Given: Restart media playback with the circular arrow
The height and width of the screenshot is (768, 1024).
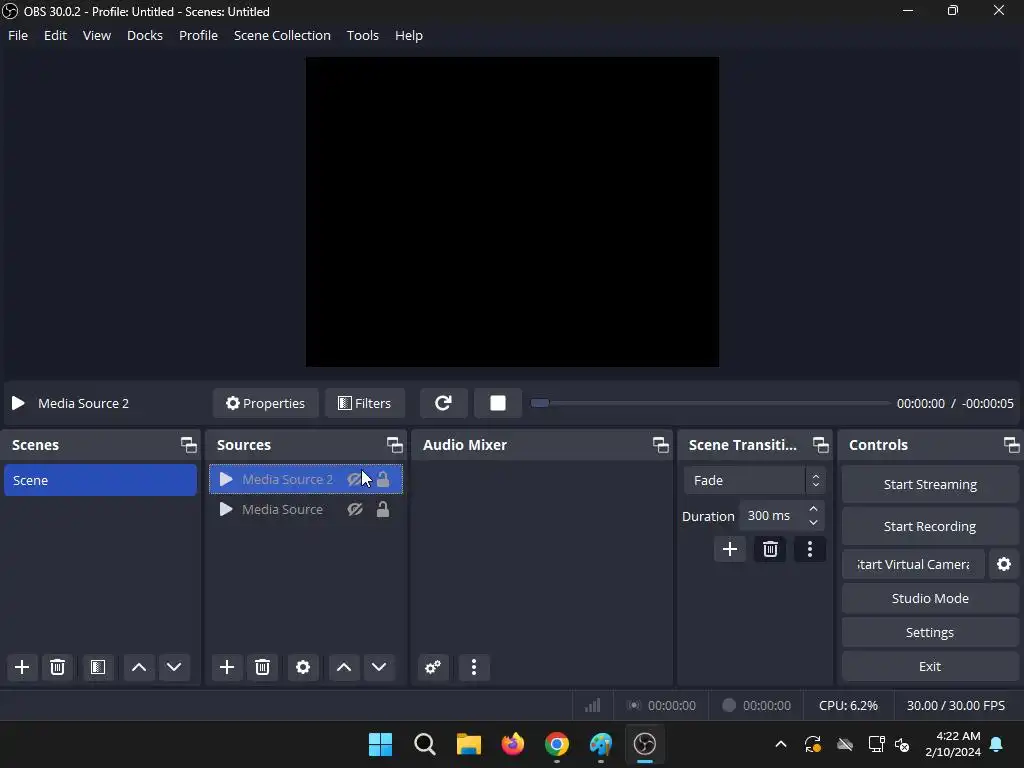Looking at the screenshot, I should coord(443,403).
